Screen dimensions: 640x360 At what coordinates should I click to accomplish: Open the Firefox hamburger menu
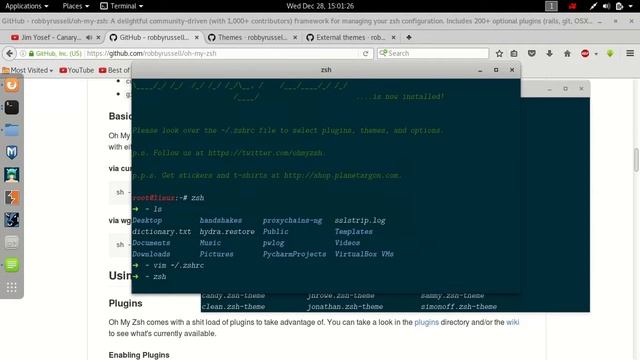click(630, 53)
